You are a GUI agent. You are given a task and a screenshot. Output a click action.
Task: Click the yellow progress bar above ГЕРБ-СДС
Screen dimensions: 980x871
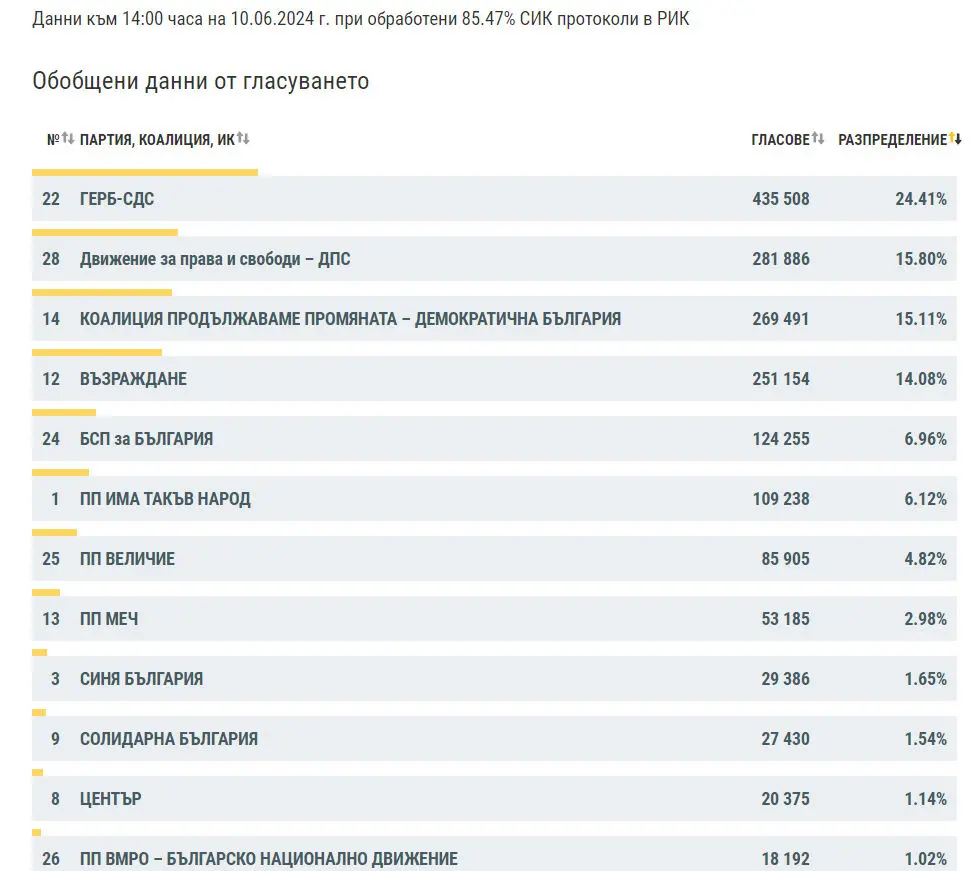(145, 173)
